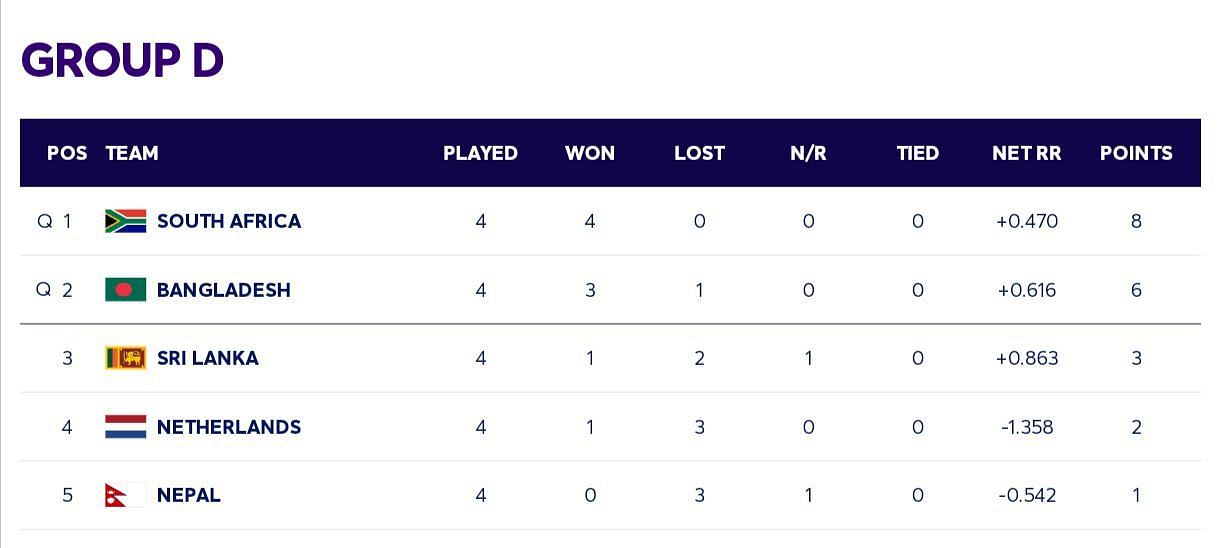Click the South Africa flag icon
1220x548 pixels.
click(126, 221)
